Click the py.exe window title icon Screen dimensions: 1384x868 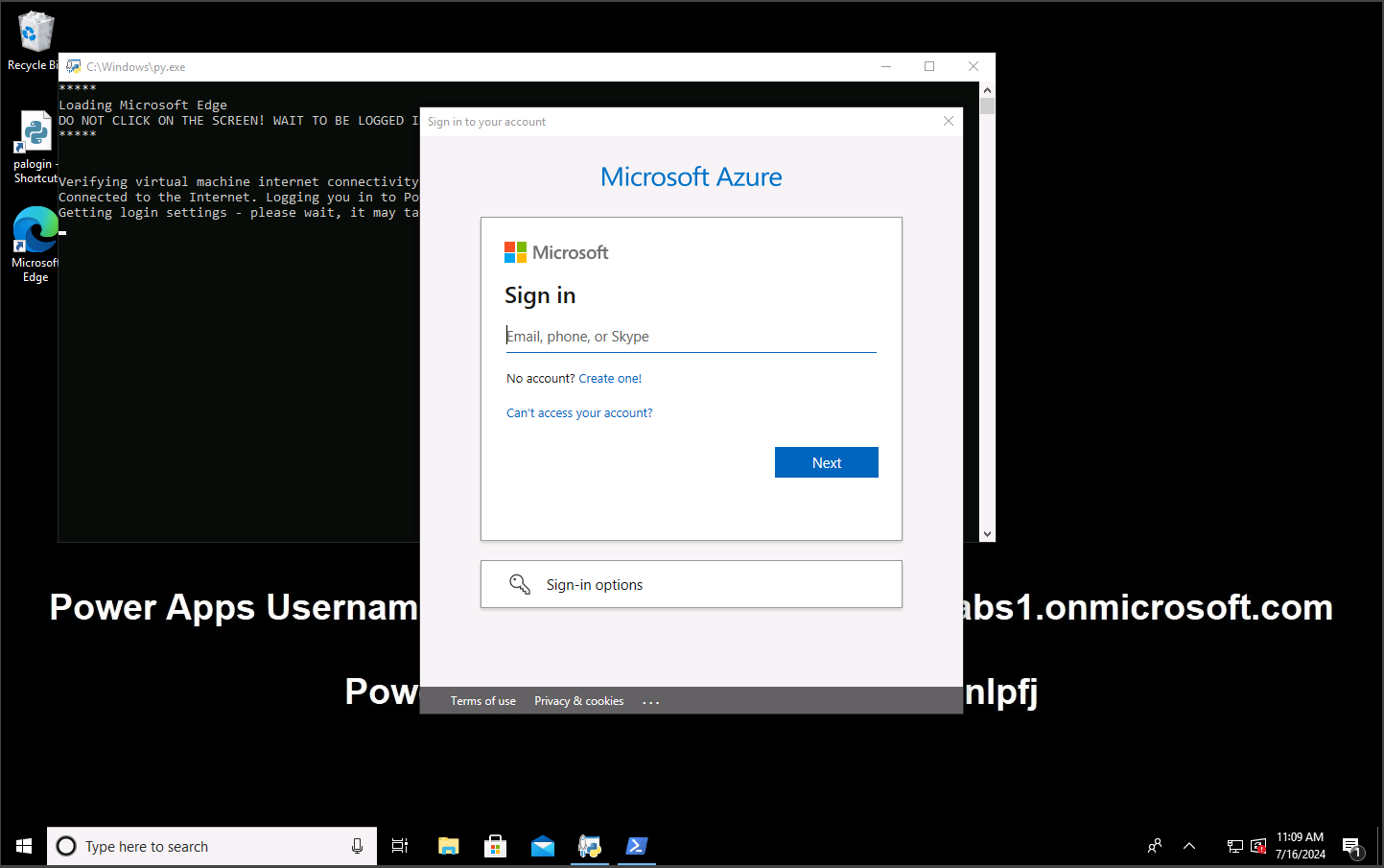point(74,66)
